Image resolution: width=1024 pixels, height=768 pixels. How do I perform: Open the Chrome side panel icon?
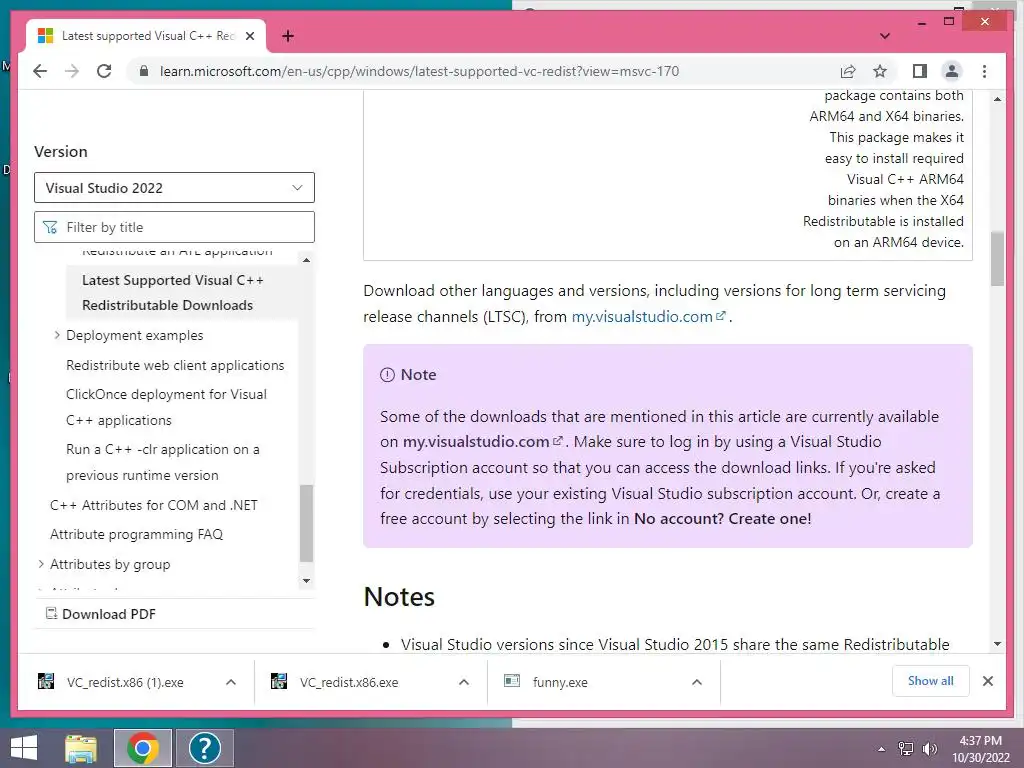click(x=920, y=71)
